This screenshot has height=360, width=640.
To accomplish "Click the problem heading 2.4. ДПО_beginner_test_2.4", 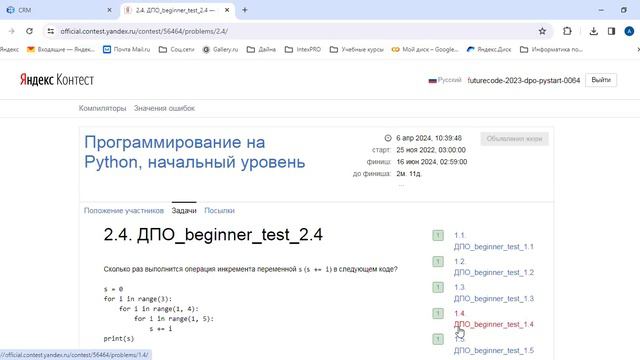I will click(x=213, y=235).
